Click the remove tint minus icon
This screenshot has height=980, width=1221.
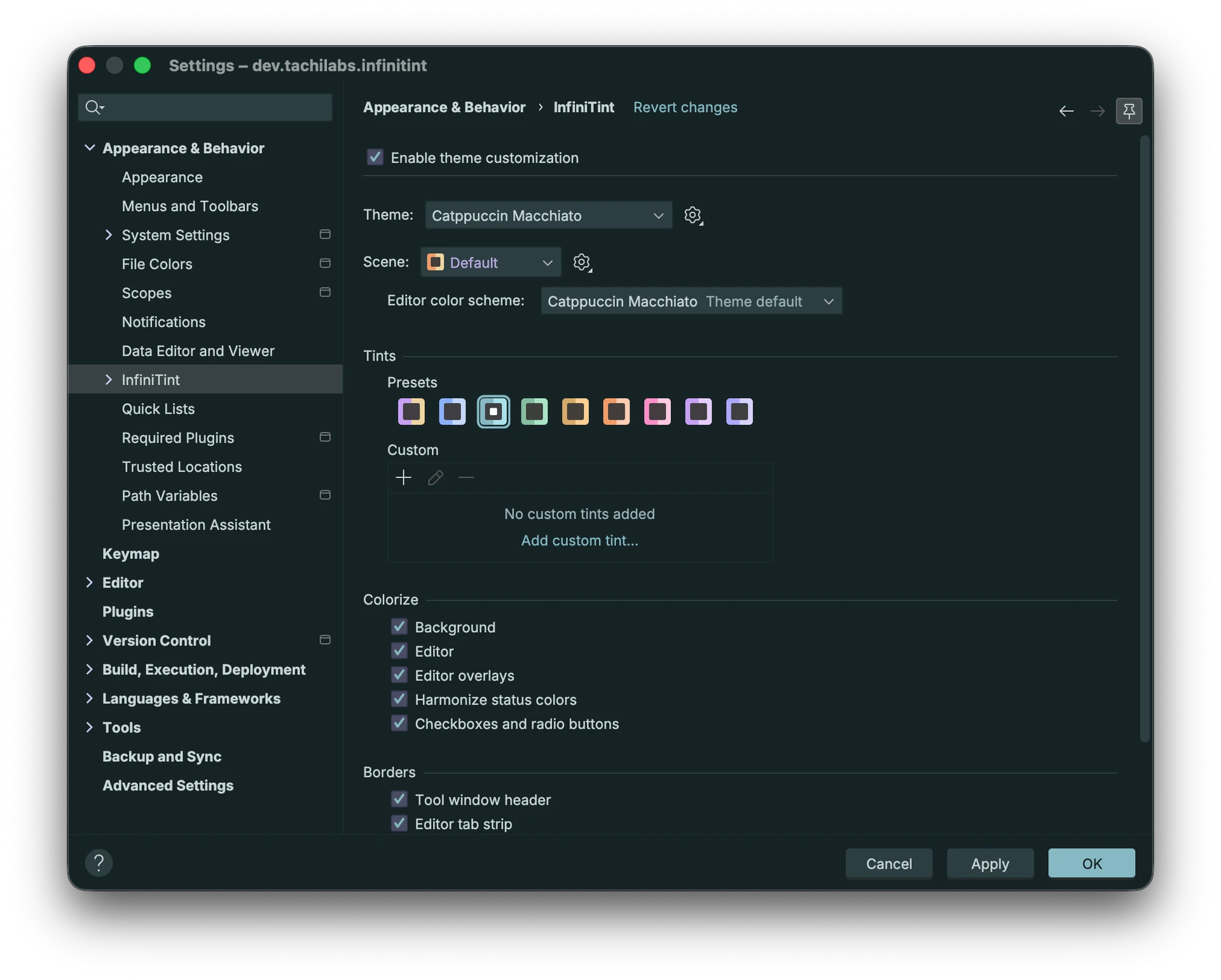click(466, 478)
